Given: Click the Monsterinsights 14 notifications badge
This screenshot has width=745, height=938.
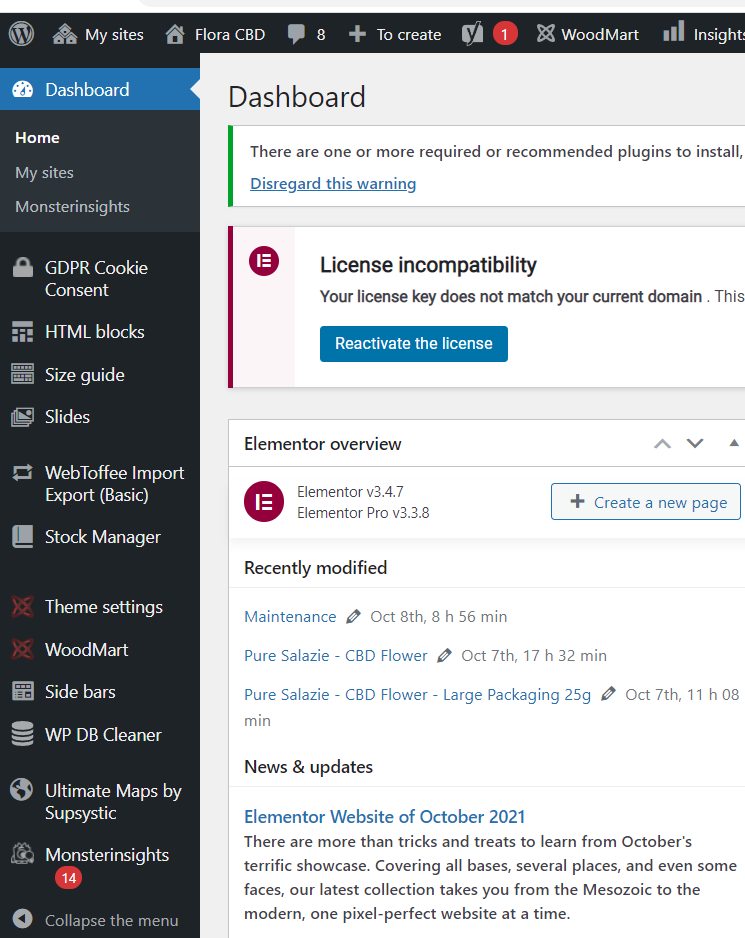Looking at the screenshot, I should click(69, 878).
